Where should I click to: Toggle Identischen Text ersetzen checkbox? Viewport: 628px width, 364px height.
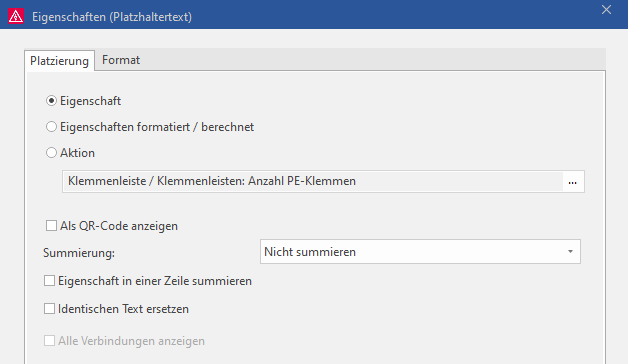(49, 309)
